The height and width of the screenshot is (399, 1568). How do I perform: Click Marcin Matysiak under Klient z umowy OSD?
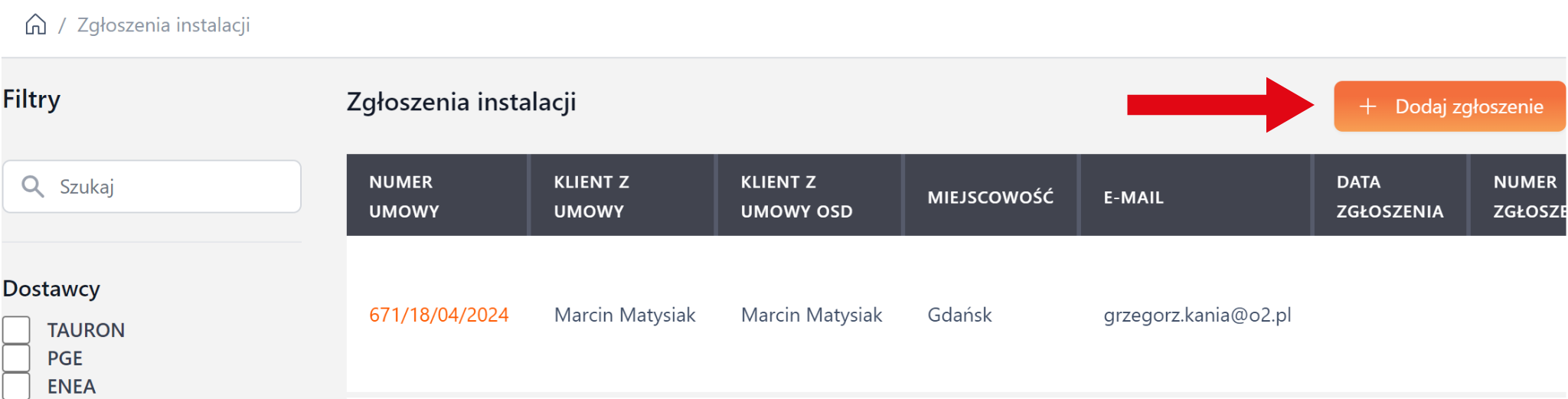click(x=812, y=315)
